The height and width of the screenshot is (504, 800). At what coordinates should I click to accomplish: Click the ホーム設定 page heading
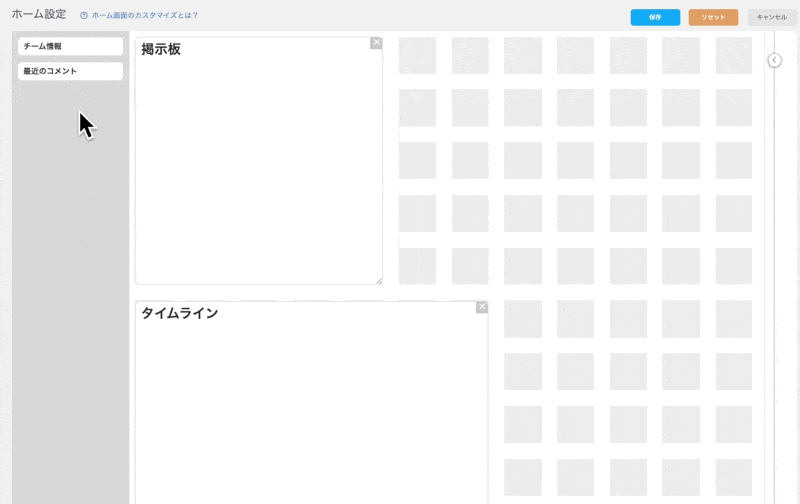[x=39, y=14]
